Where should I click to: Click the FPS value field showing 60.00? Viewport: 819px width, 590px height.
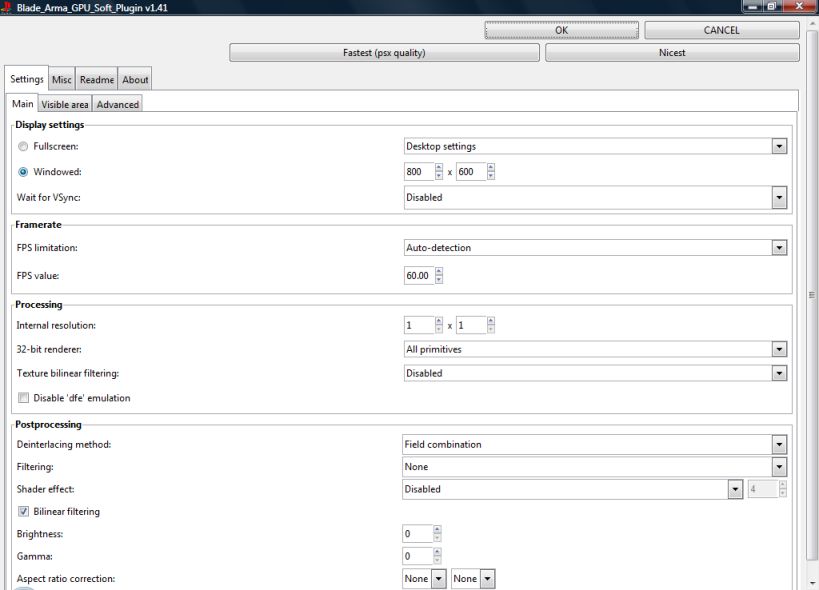[x=419, y=275]
